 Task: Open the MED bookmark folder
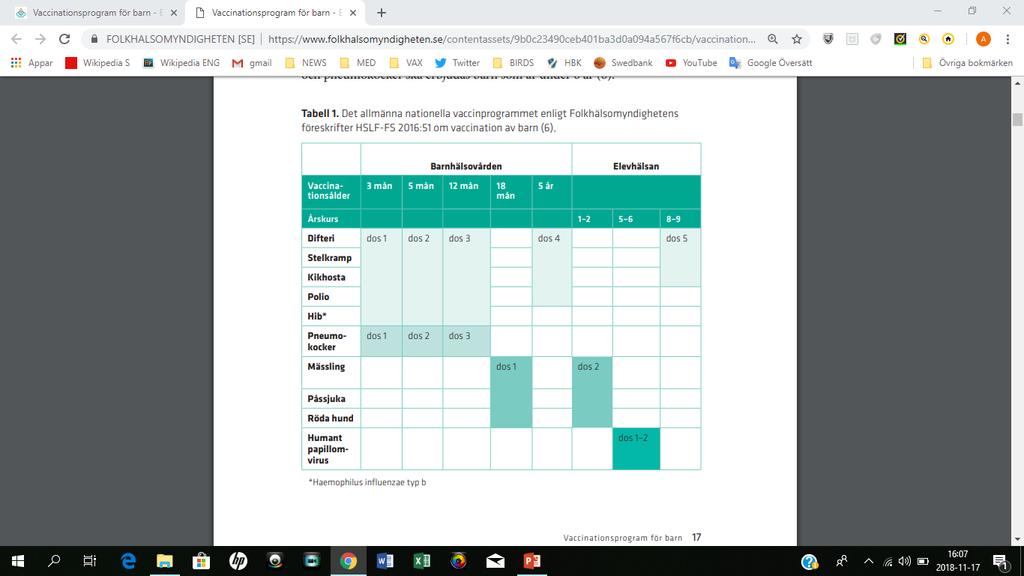358,63
